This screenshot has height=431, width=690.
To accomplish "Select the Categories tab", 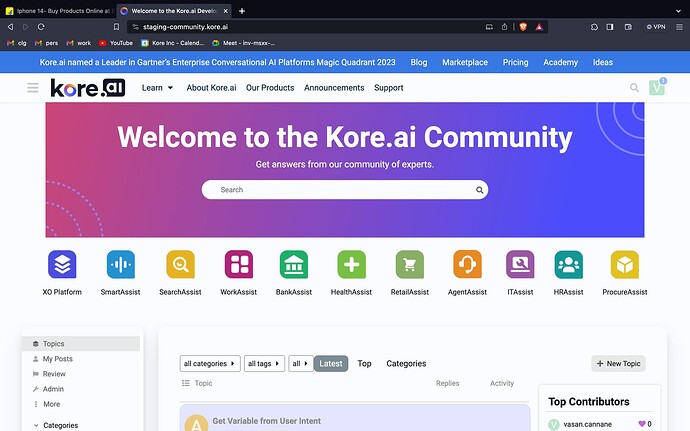I will (x=406, y=364).
